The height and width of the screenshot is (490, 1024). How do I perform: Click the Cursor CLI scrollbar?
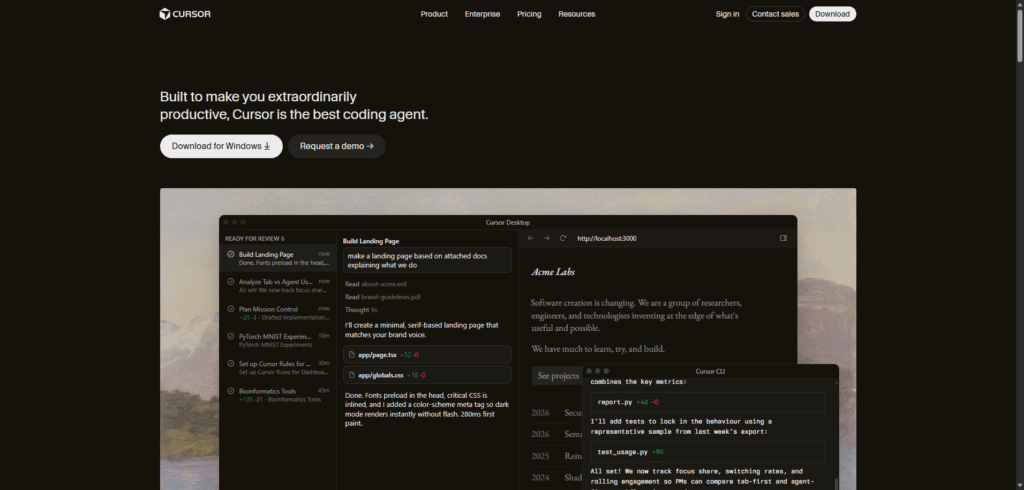click(836, 483)
